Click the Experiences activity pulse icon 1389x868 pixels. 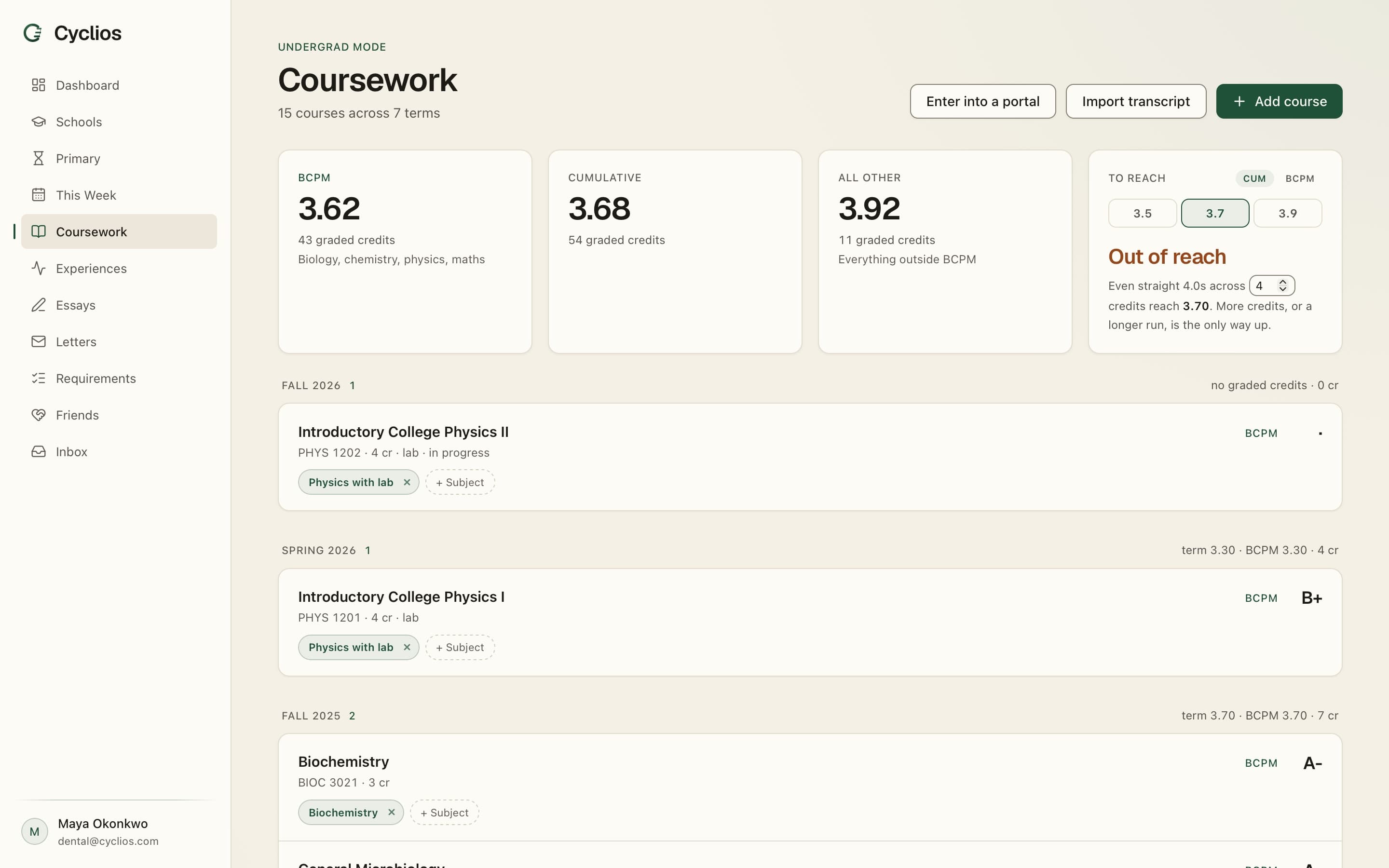point(39,268)
